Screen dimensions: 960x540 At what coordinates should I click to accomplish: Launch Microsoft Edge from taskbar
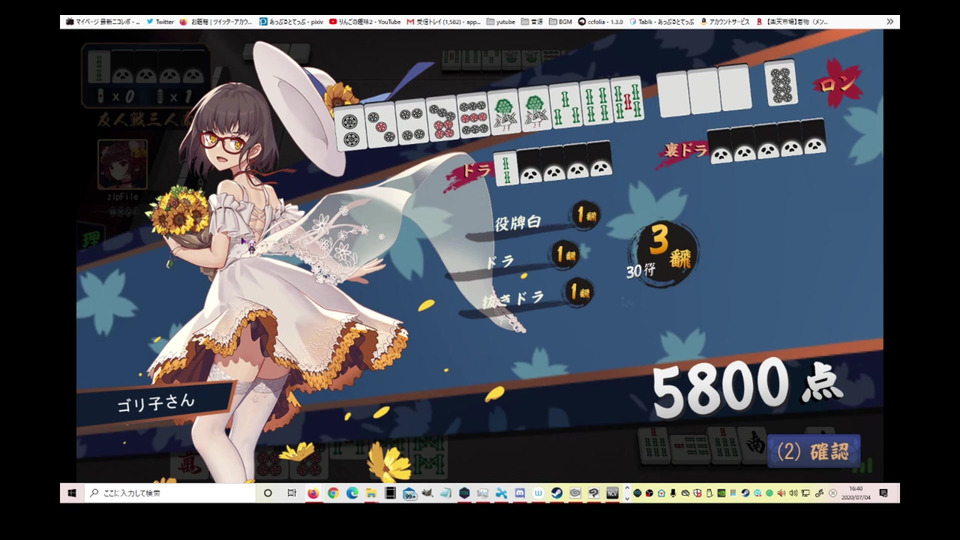352,493
